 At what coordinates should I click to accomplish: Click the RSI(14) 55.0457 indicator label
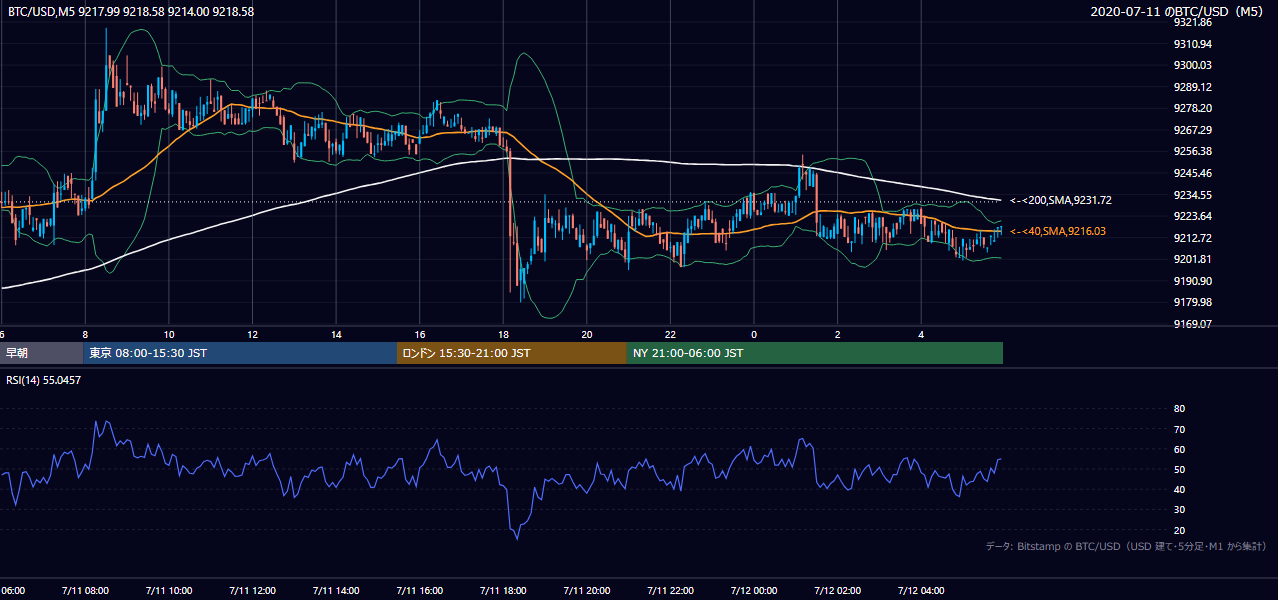[44, 380]
